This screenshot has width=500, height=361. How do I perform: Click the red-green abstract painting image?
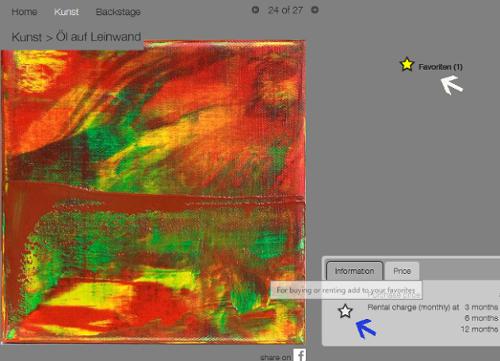(x=153, y=193)
